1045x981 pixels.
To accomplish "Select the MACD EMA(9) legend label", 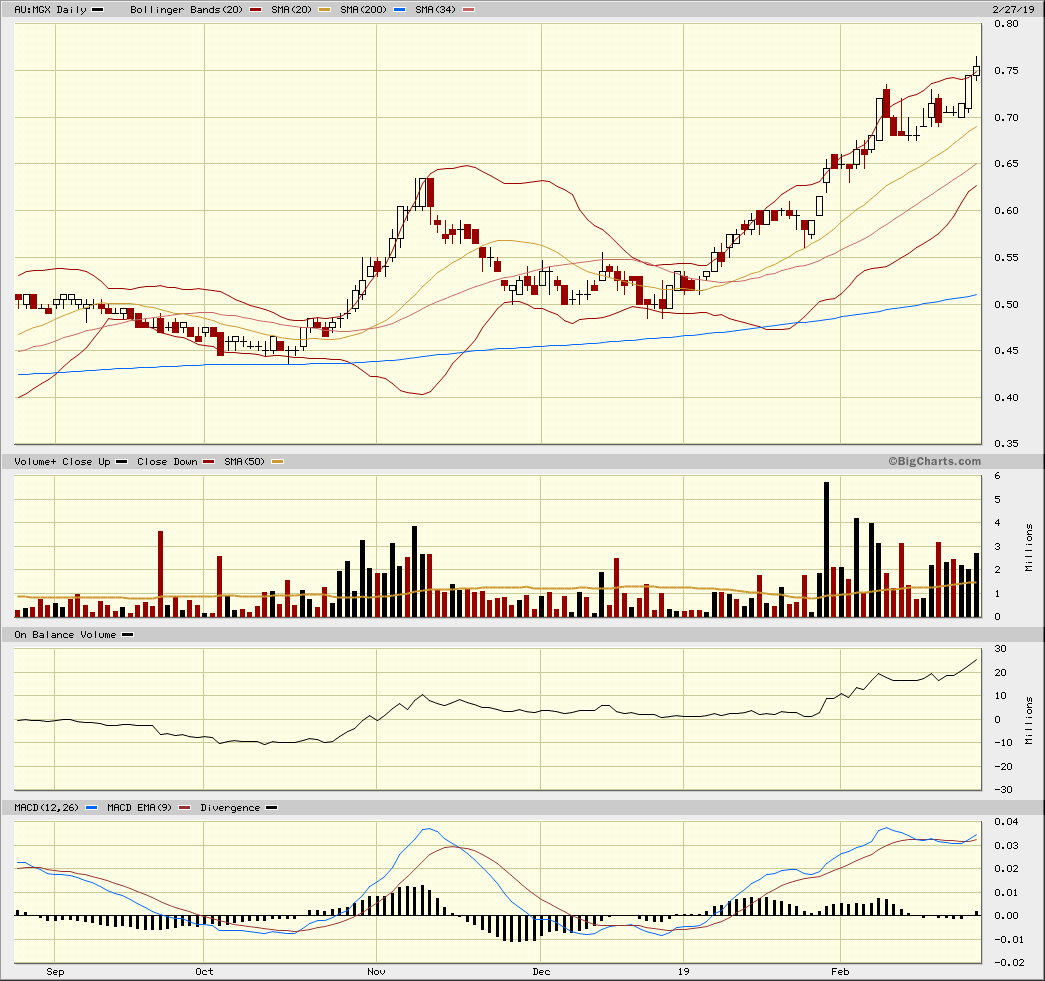I will [139, 808].
